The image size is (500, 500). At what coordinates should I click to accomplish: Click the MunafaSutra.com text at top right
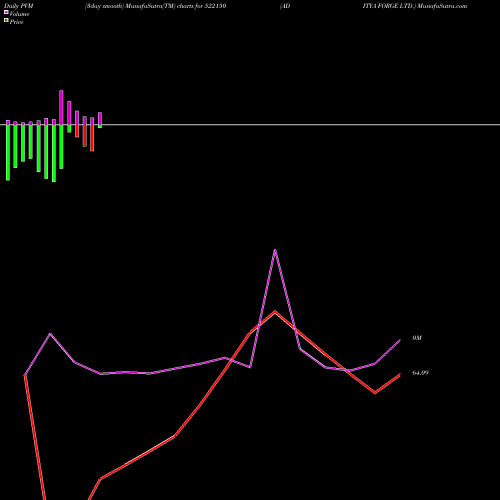tap(442, 6)
